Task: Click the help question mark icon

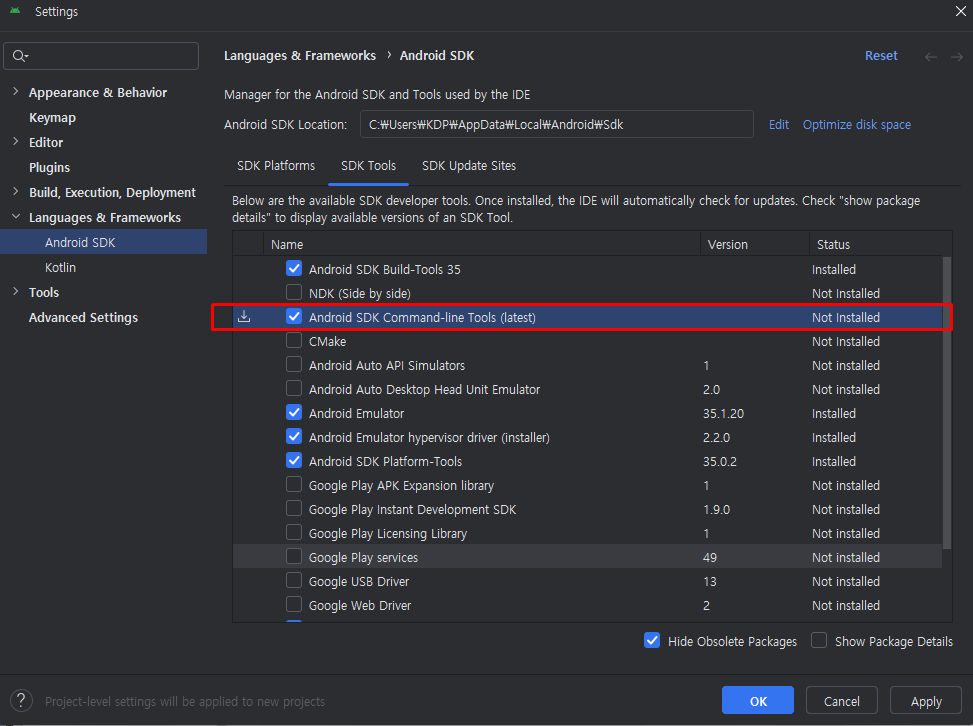Action: click(x=21, y=701)
